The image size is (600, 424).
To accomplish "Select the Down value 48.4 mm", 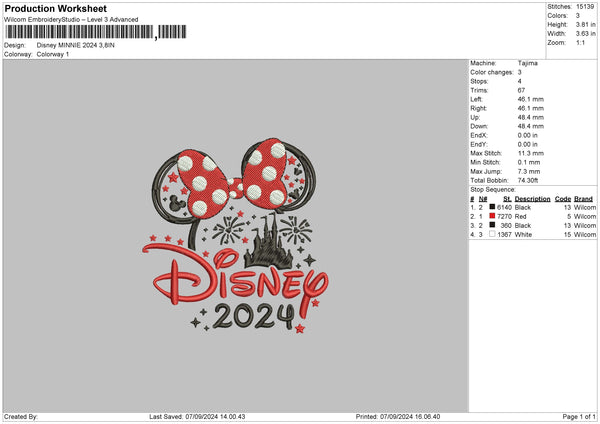I will (531, 126).
